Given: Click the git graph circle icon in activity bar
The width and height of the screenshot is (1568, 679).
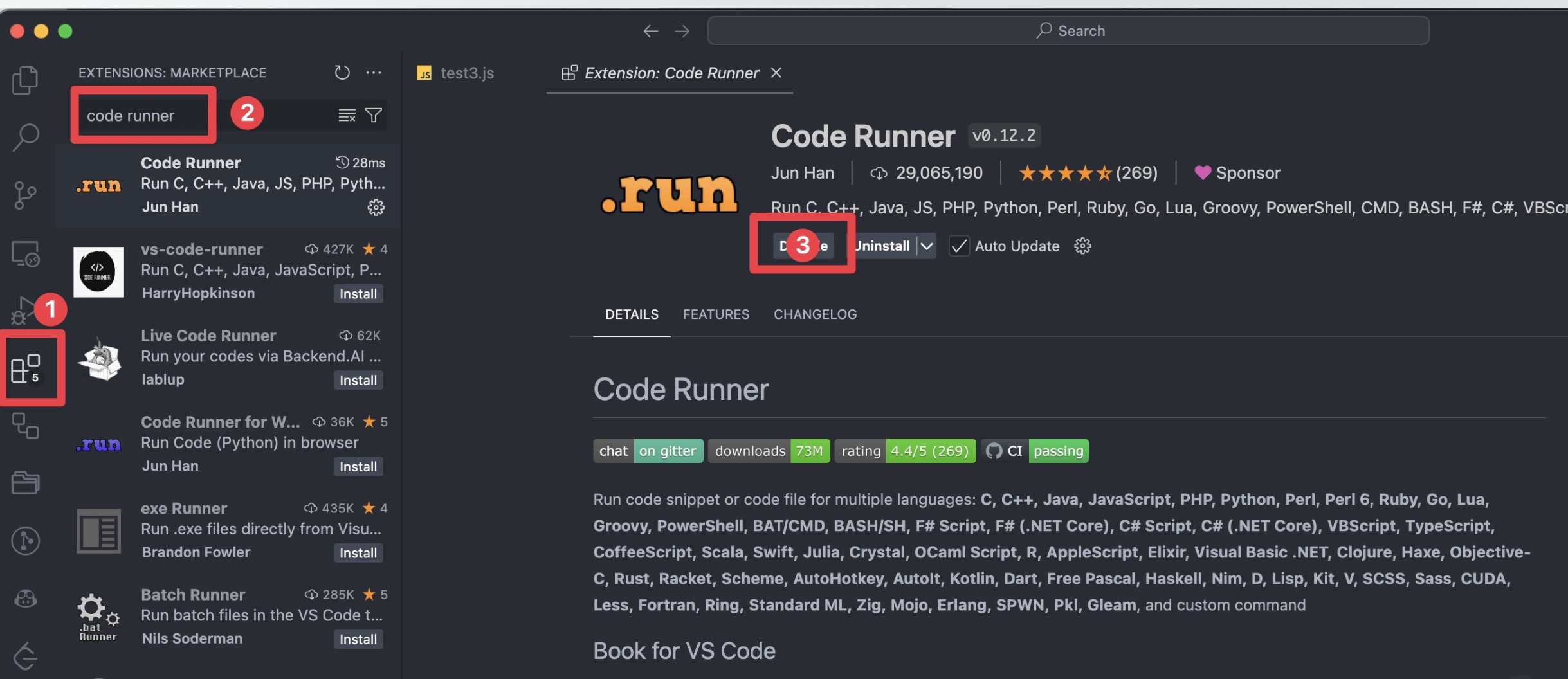Looking at the screenshot, I should click(x=26, y=540).
